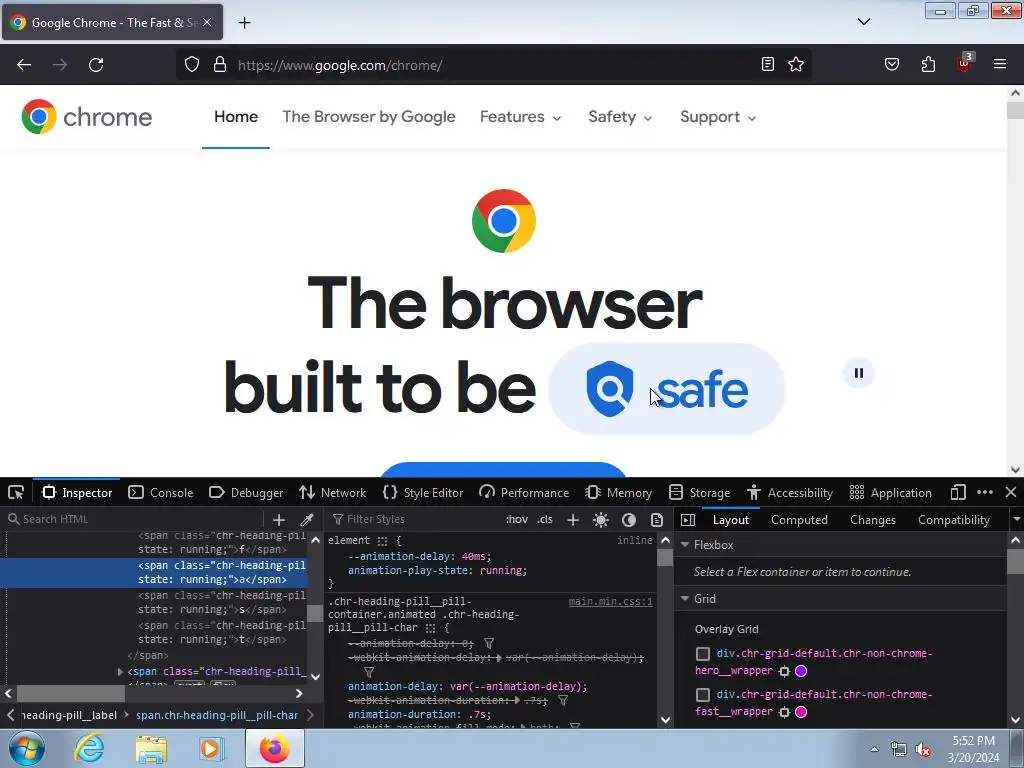Select the Changes sidebar tab
This screenshot has width=1024, height=768.
(x=872, y=520)
